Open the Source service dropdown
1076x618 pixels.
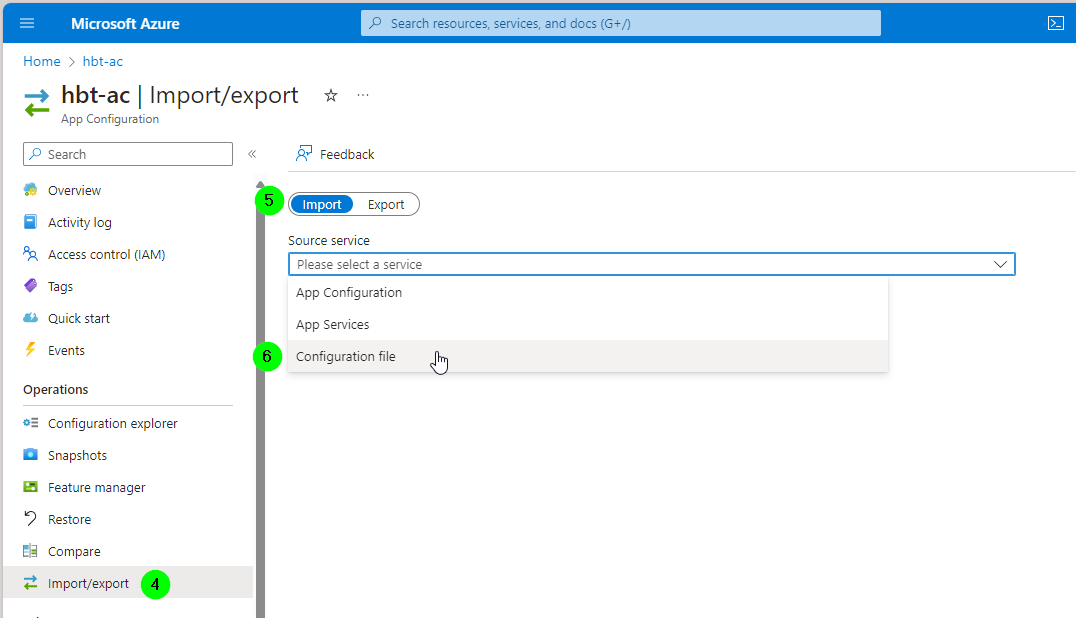(x=651, y=264)
